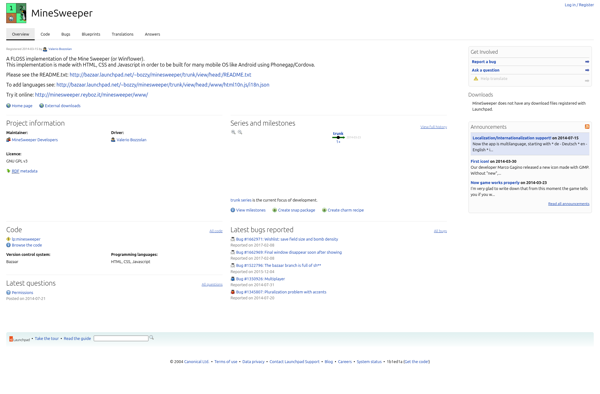Click the Log in / Register link
600x394 pixels.
tap(579, 5)
